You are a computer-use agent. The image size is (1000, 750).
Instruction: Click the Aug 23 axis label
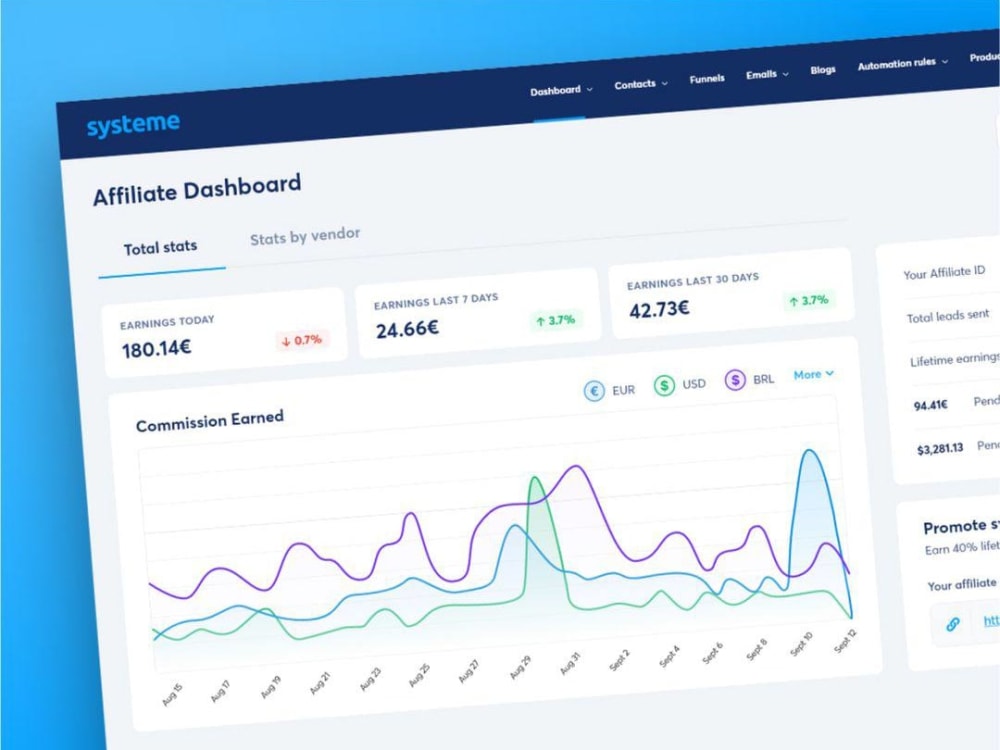pyautogui.click(x=371, y=679)
